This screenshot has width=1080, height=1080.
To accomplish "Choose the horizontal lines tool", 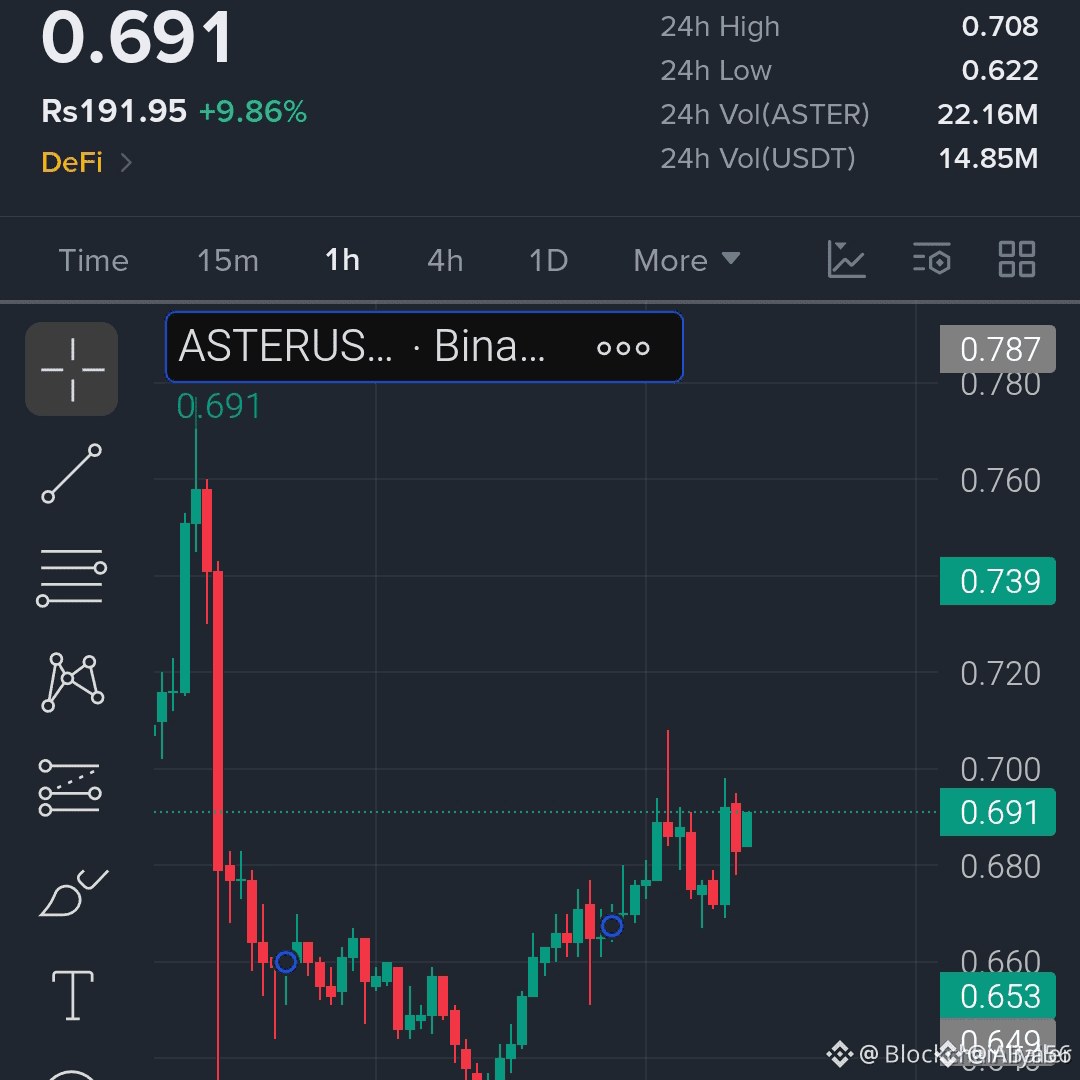I will (x=72, y=577).
